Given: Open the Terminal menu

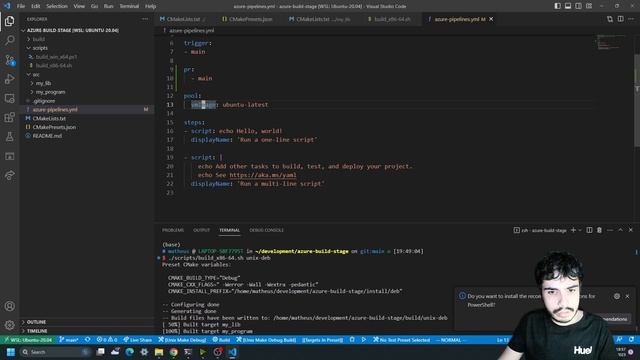Looking at the screenshot, I should (129, 6).
